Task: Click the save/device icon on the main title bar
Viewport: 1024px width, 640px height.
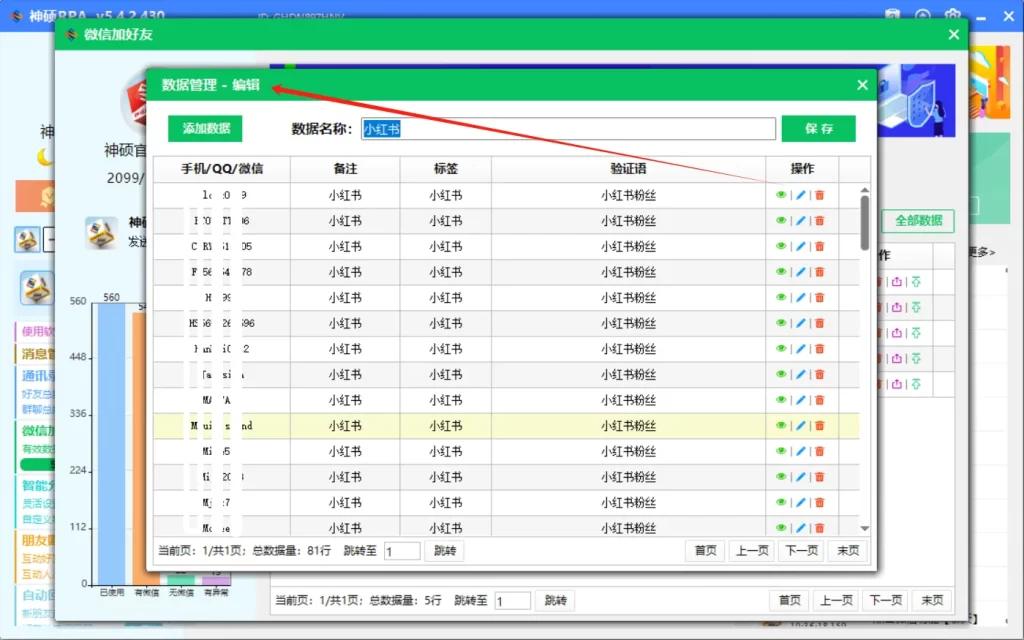Action: 895,14
